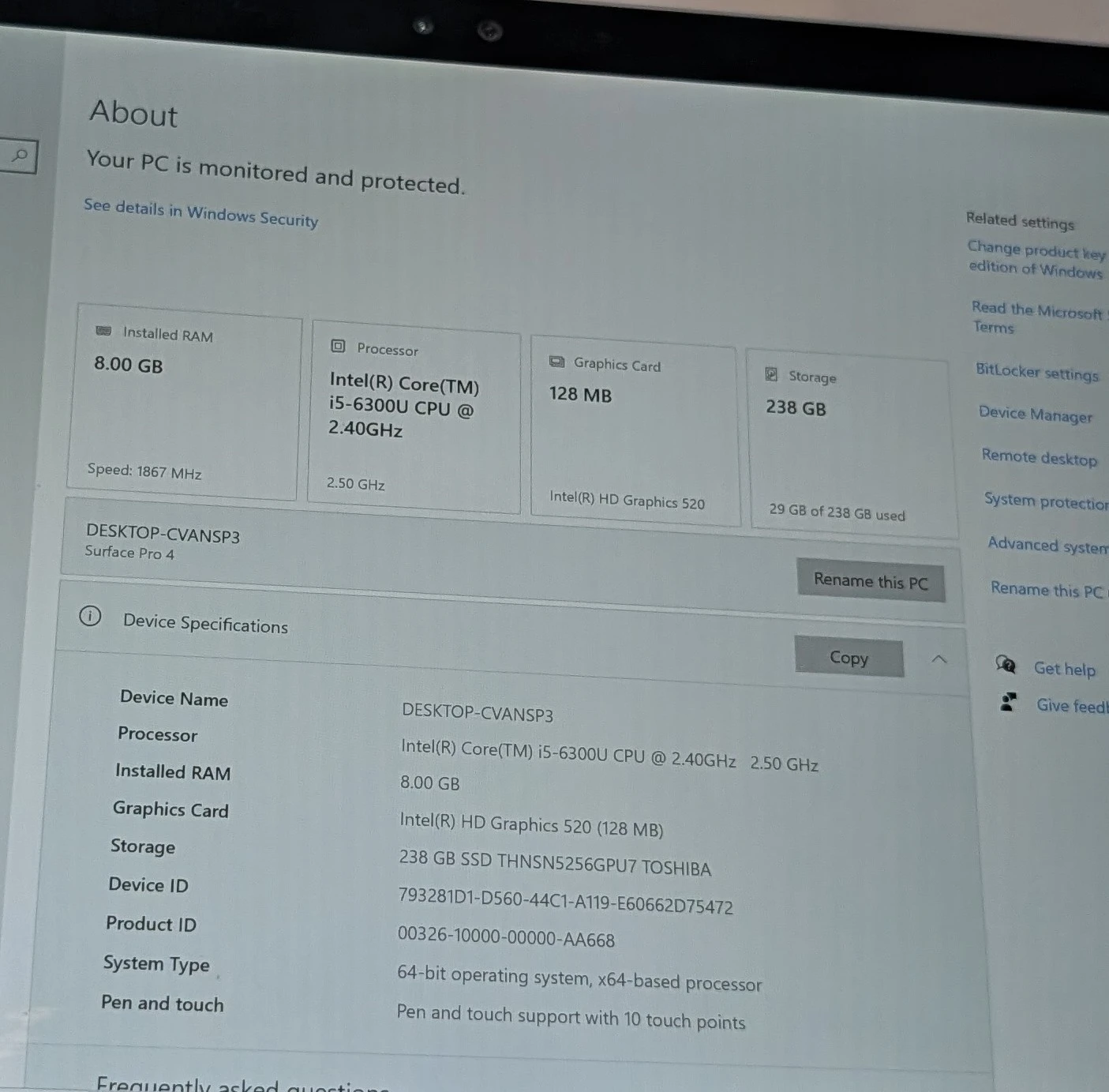Click the "238 GB SSD THNSN5256GPU7 TOSHIBA" value
Screen dimensions: 1109x1092
[555, 863]
